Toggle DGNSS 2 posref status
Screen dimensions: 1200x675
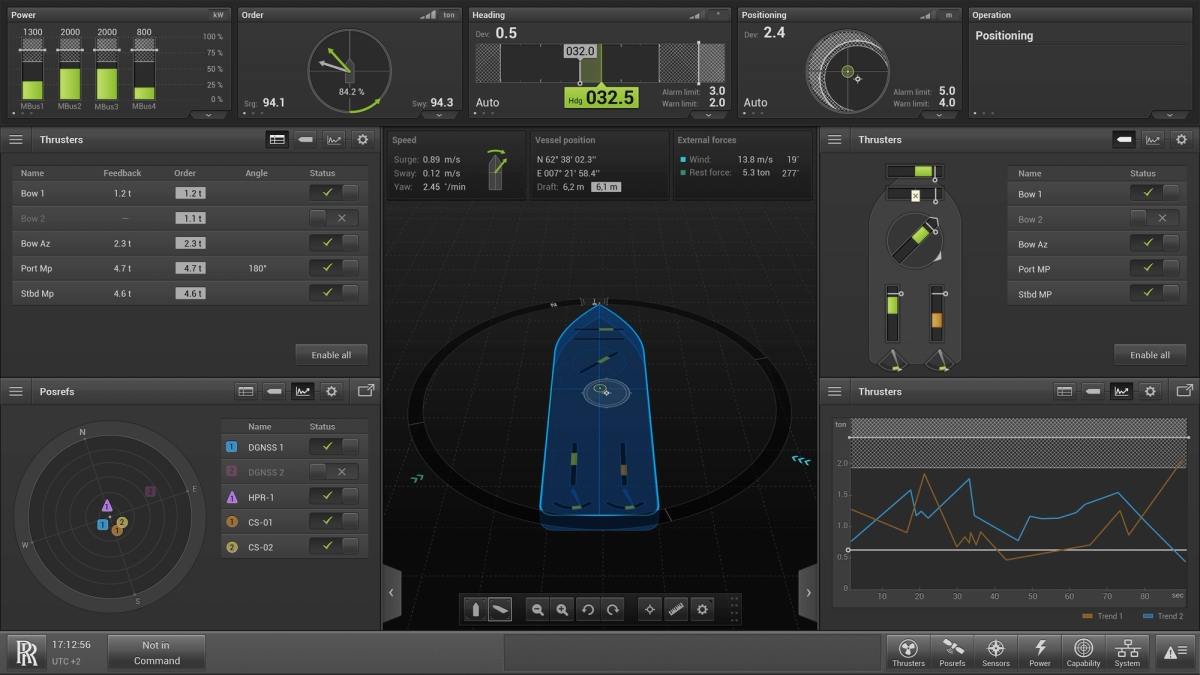coord(334,471)
